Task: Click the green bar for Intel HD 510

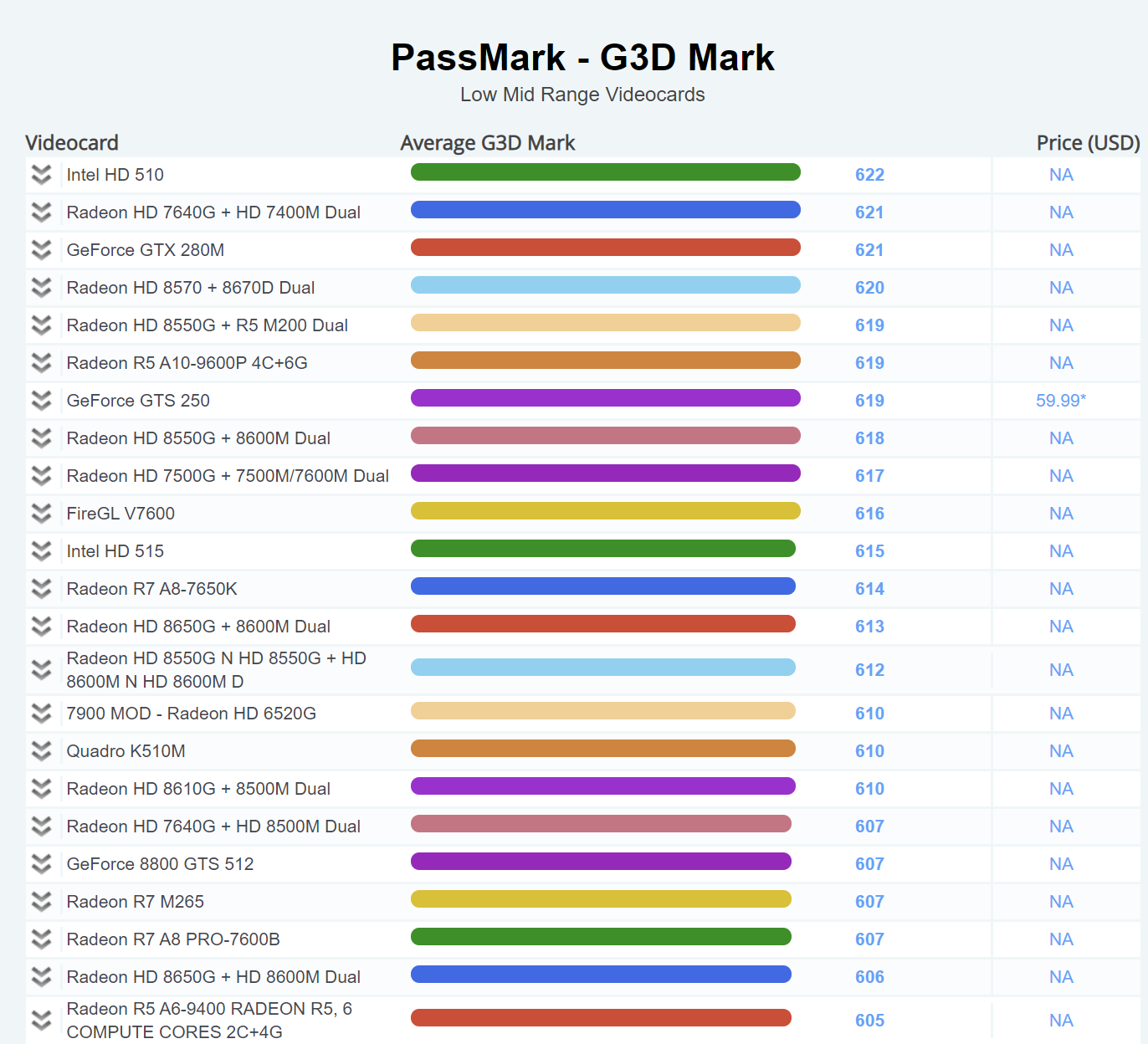Action: tap(605, 172)
